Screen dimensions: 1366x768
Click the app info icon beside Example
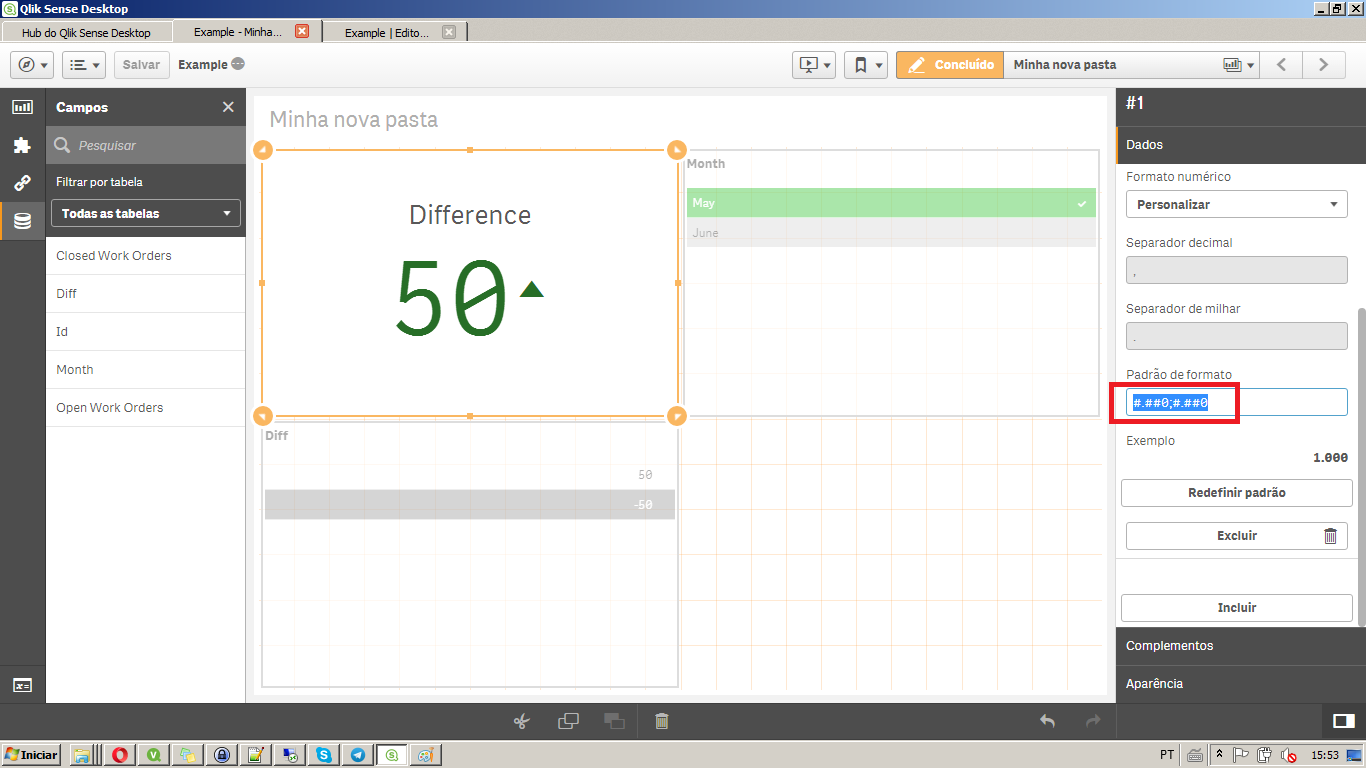click(x=238, y=64)
